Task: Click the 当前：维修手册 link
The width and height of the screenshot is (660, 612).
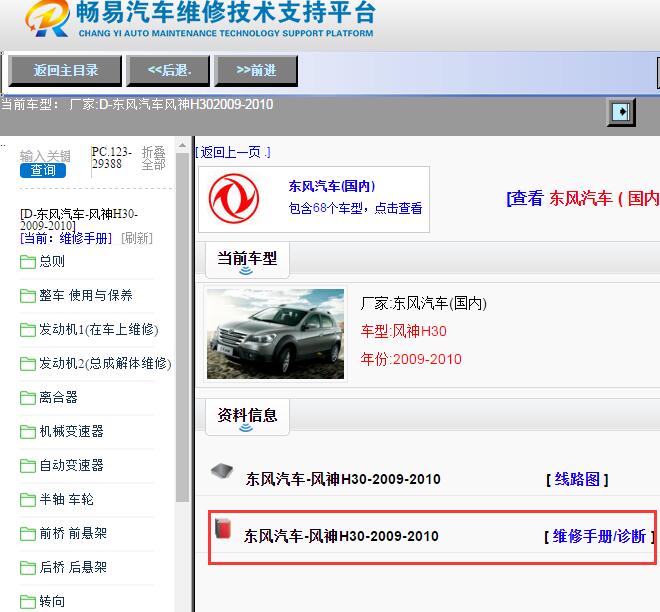Action: click(x=66, y=238)
